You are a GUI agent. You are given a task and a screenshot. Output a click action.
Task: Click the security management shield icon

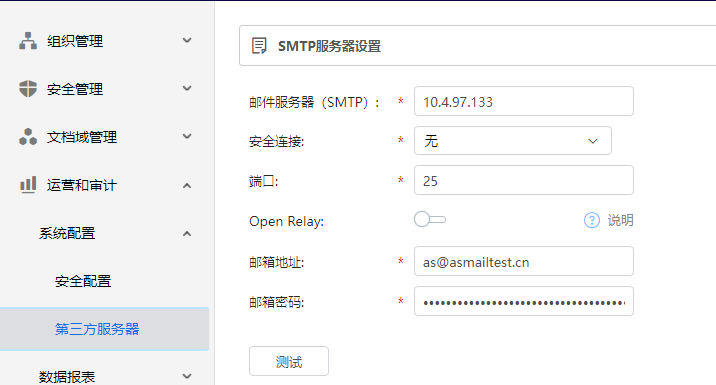tap(28, 89)
